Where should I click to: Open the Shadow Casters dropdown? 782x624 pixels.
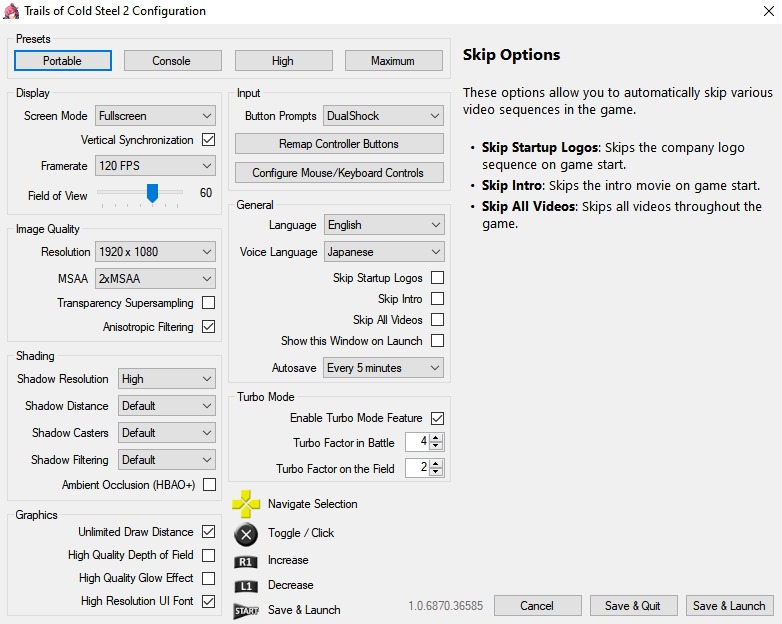tap(167, 432)
